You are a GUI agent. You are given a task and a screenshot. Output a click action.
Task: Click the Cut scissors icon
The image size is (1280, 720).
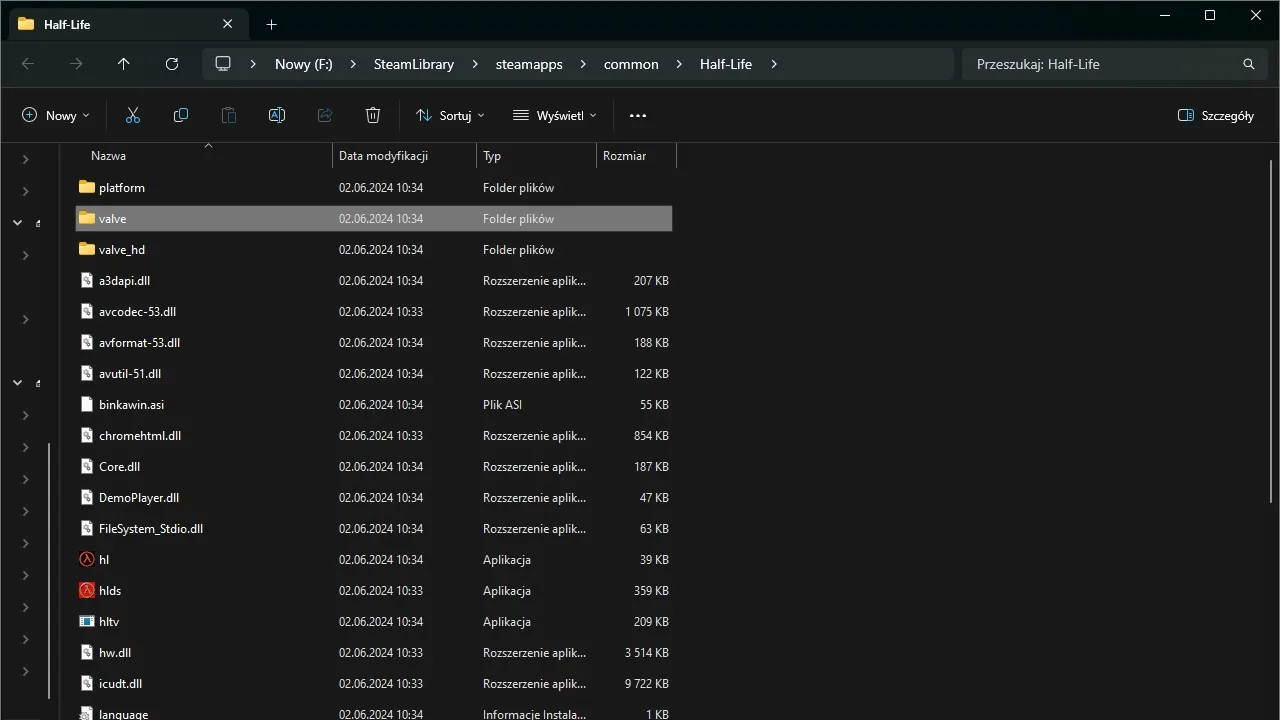tap(133, 116)
